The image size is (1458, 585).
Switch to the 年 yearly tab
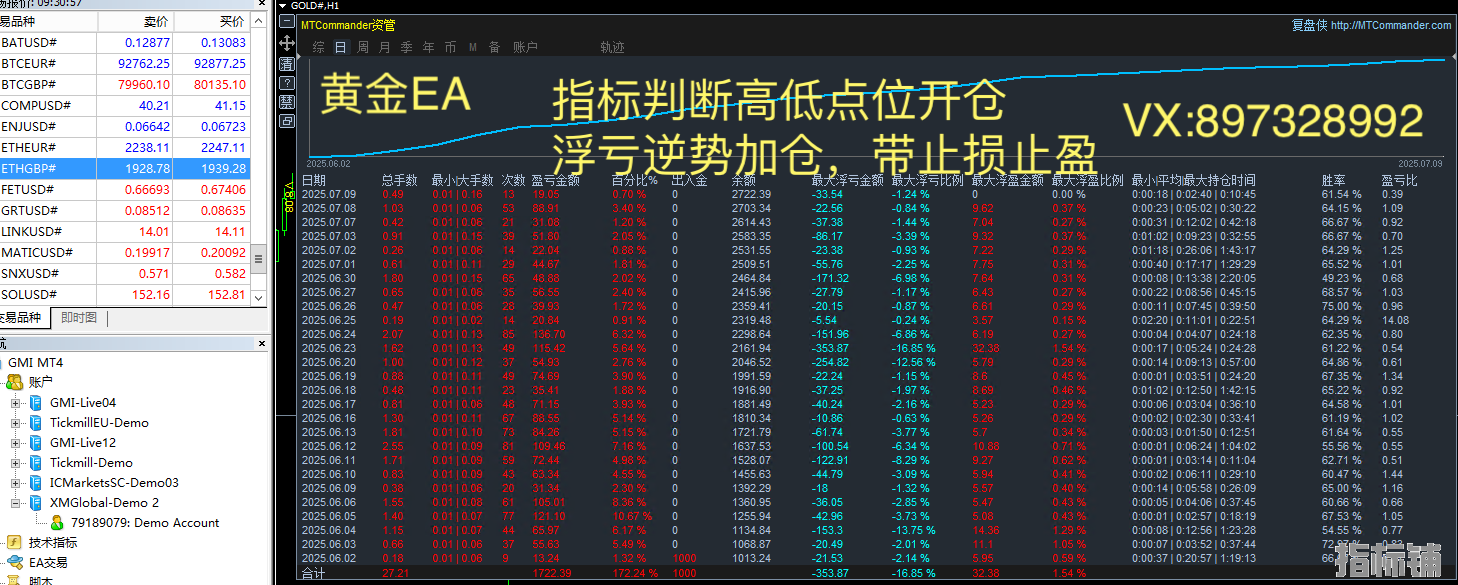click(x=428, y=47)
